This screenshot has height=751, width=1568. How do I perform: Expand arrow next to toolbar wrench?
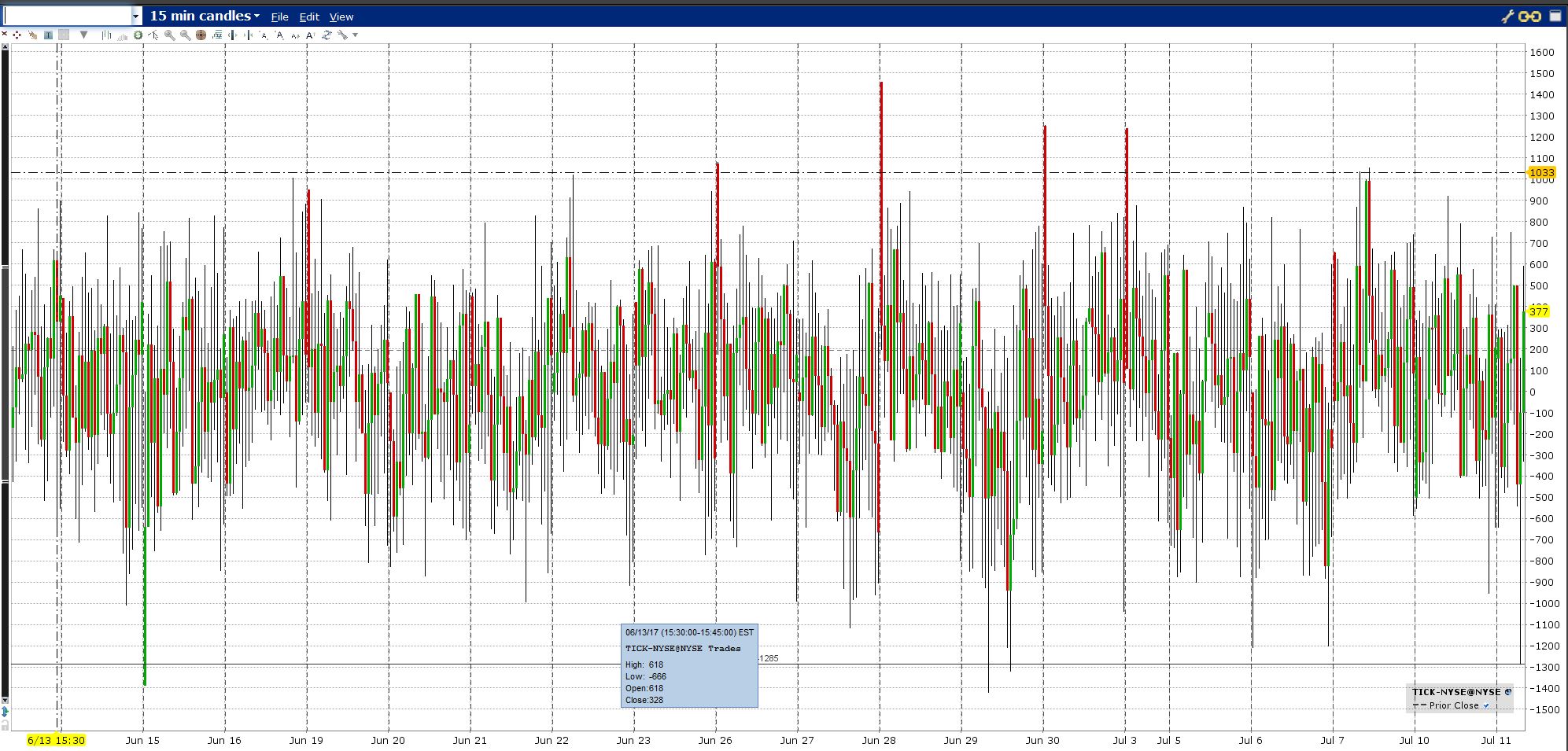tap(355, 35)
